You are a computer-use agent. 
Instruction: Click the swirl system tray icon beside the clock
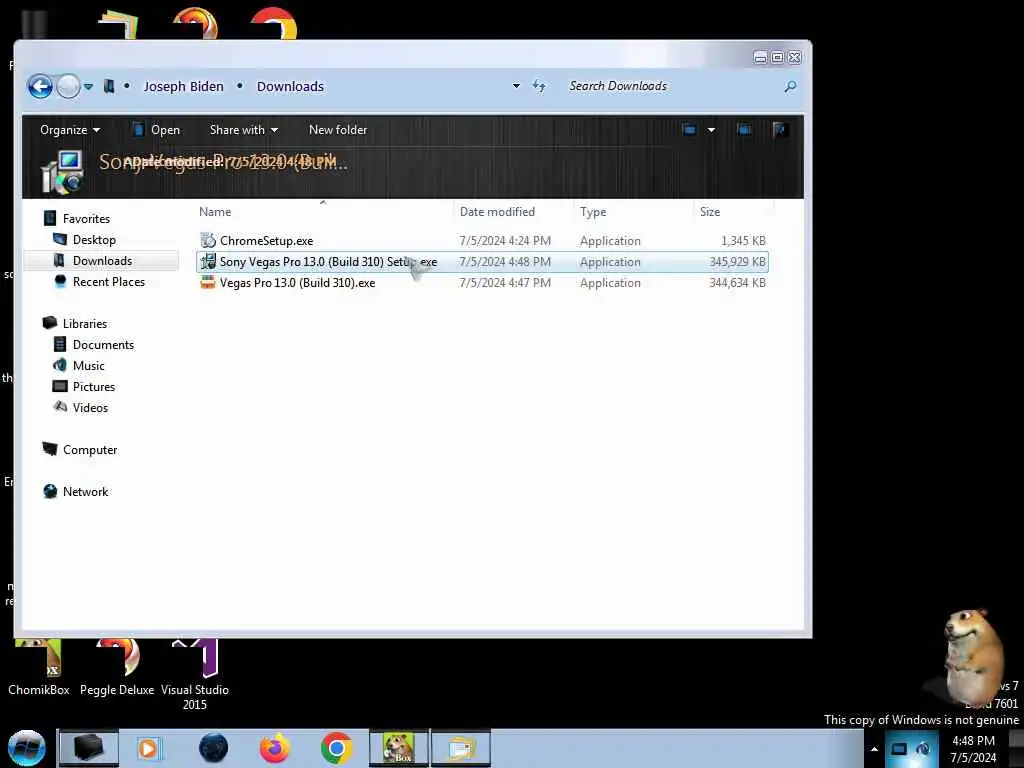(x=923, y=749)
